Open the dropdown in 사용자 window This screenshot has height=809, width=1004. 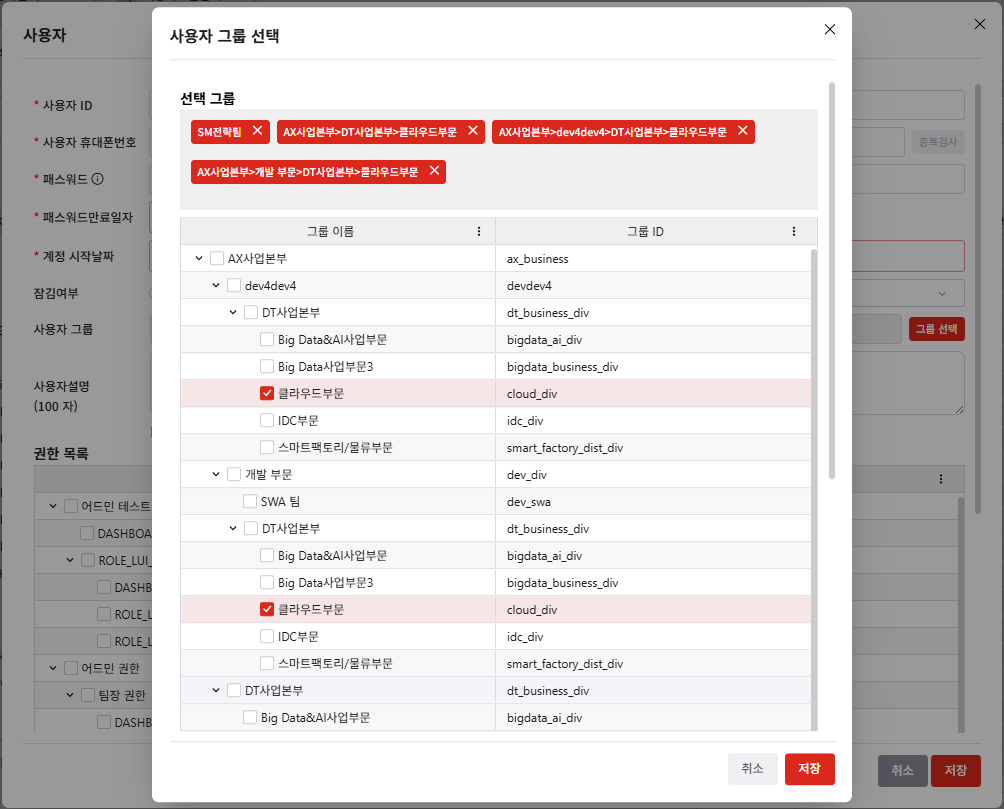click(x=942, y=293)
